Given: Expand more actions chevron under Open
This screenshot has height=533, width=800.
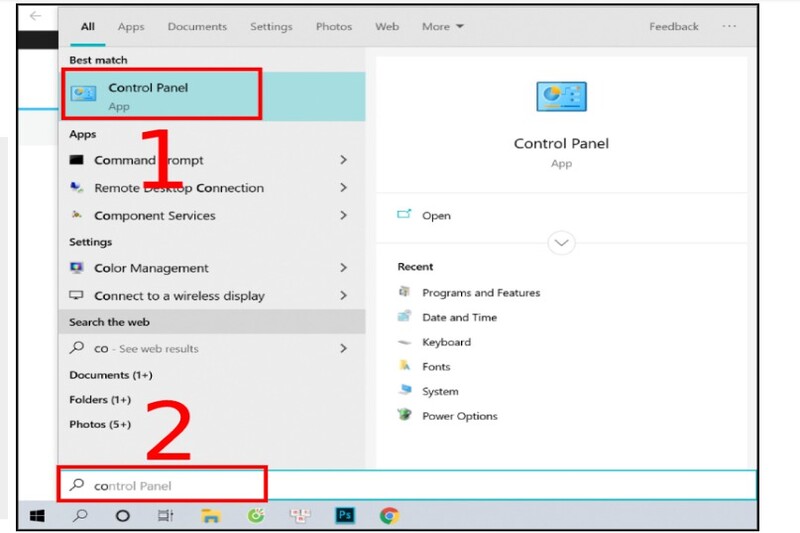Looking at the screenshot, I should (x=561, y=243).
